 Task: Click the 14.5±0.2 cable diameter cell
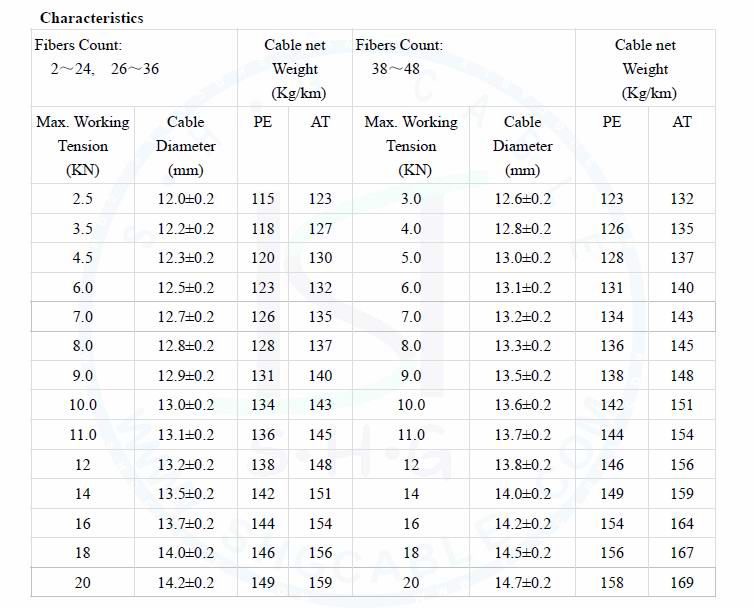523,553
